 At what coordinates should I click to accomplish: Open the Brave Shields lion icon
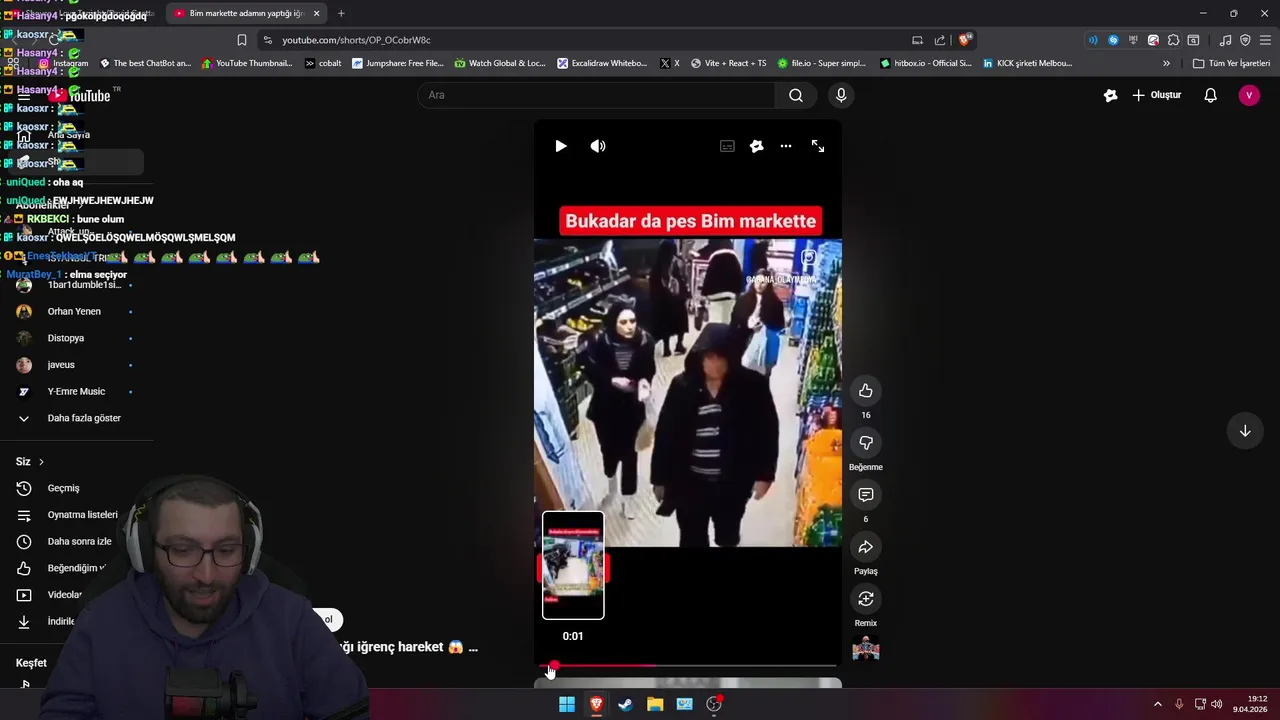[x=964, y=40]
